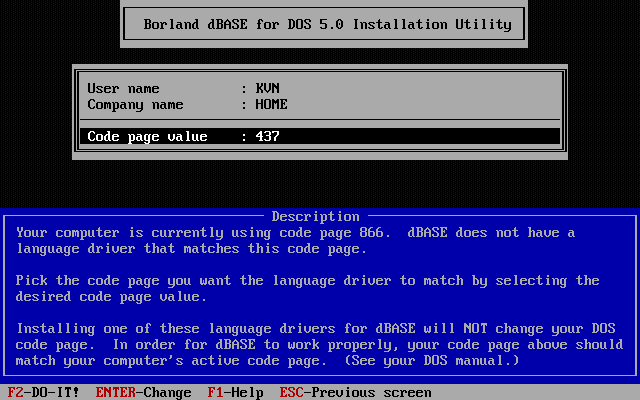Image resolution: width=640 pixels, height=400 pixels.
Task: Select the Code page value row
Action: pos(320,136)
